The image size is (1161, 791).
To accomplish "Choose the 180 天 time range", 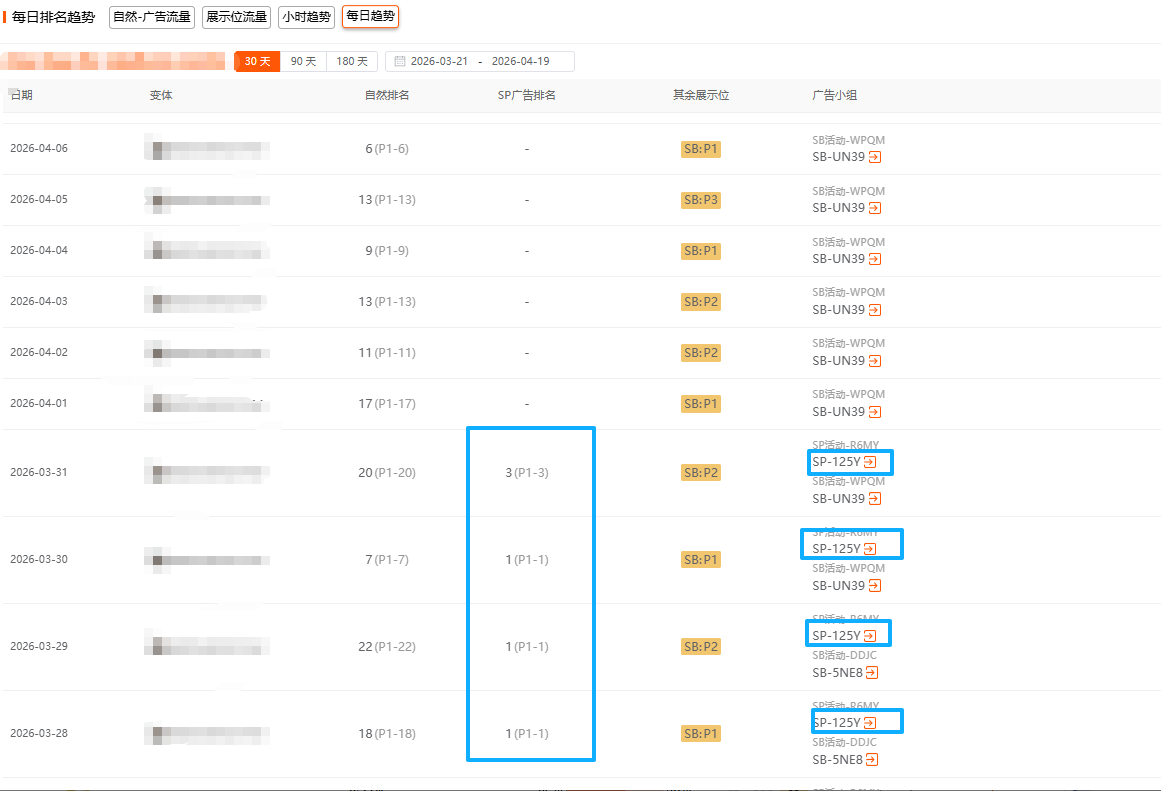I will point(352,62).
